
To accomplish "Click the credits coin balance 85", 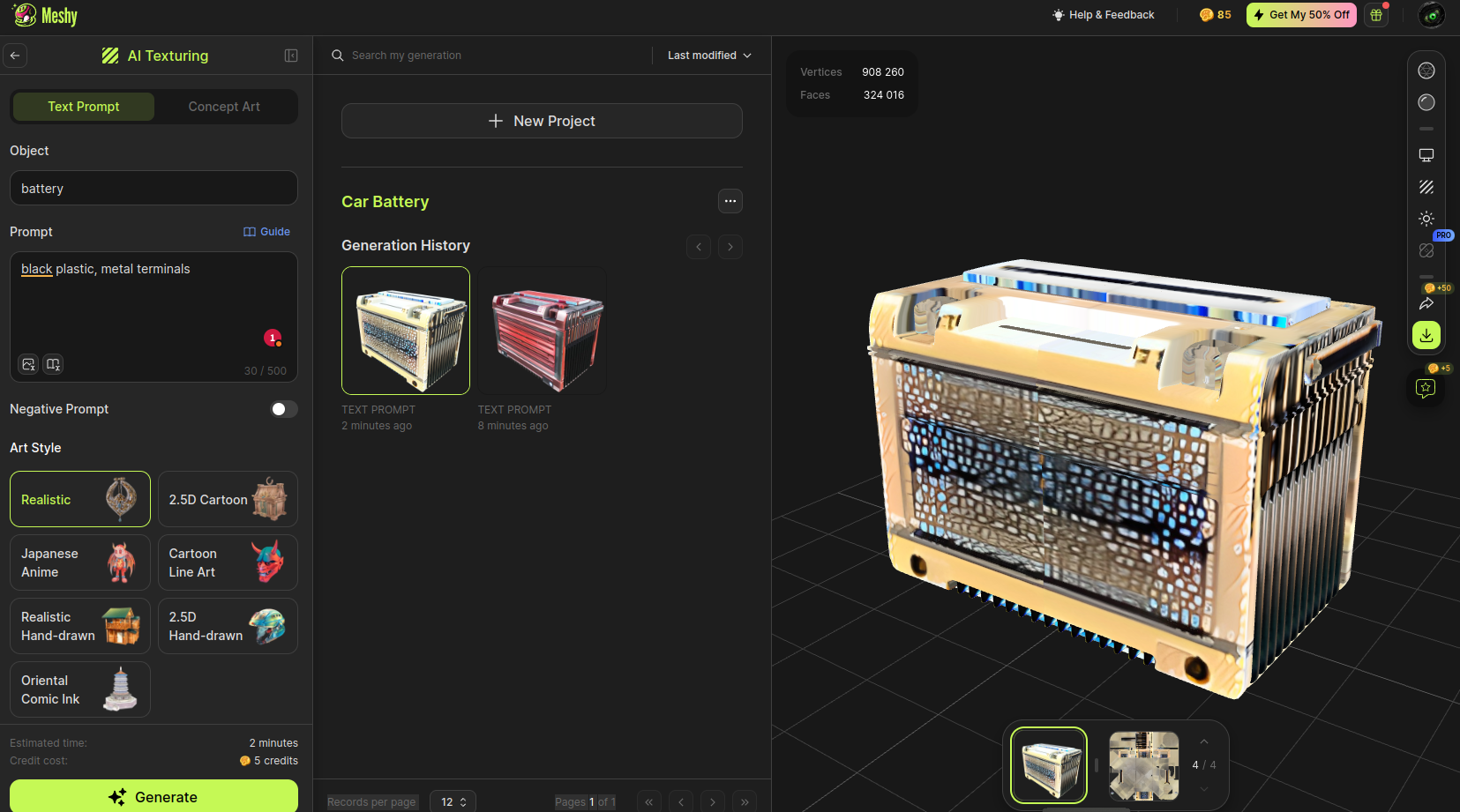I will 1215,15.
